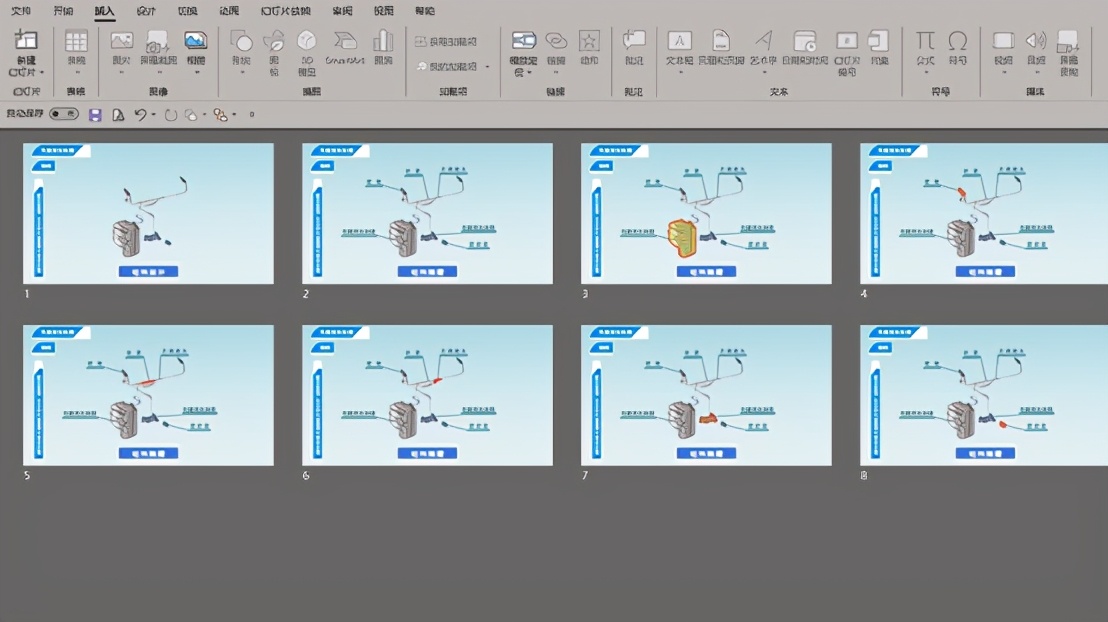Click the Video icon
This screenshot has width=1108, height=622.
(1003, 40)
